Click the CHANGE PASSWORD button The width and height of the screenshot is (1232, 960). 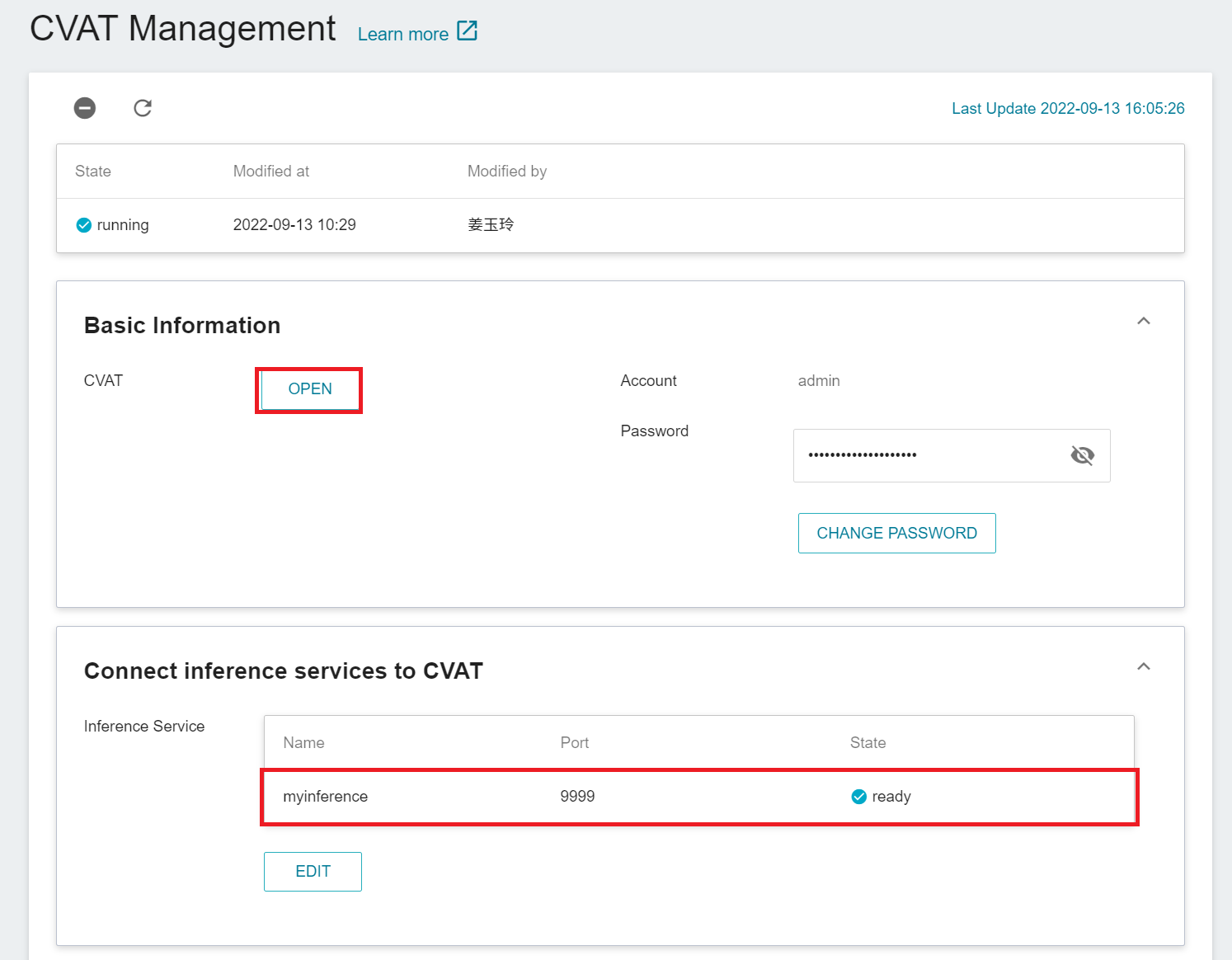click(897, 534)
